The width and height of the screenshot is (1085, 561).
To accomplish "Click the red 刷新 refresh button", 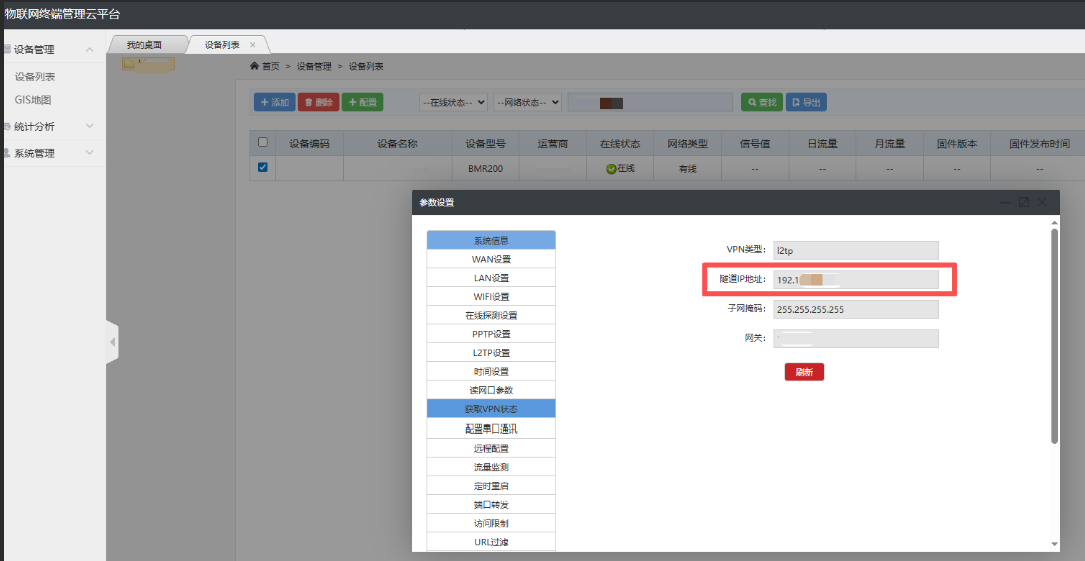I will [x=804, y=372].
